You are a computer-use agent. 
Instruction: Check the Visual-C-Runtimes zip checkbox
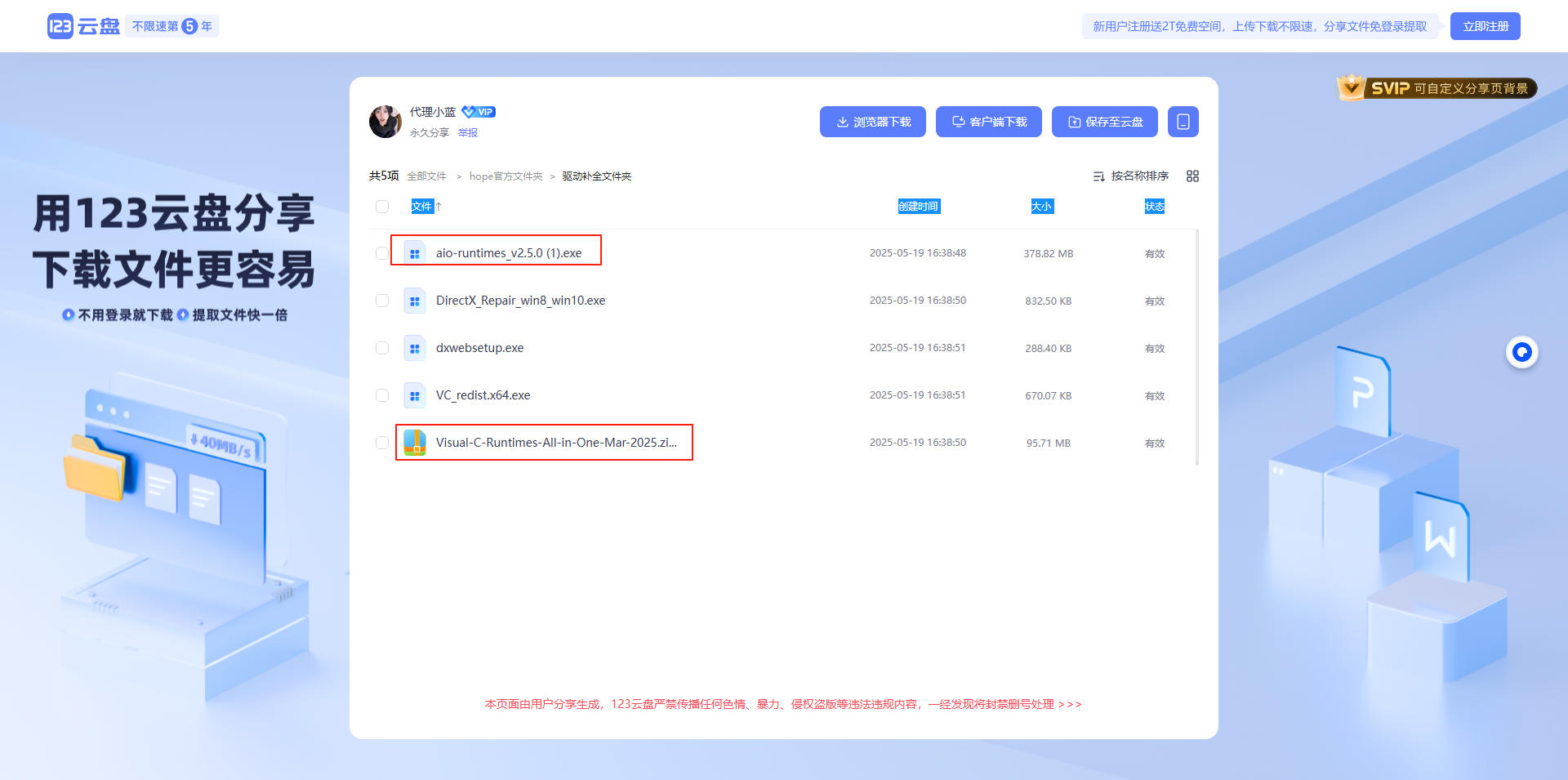pyautogui.click(x=382, y=443)
